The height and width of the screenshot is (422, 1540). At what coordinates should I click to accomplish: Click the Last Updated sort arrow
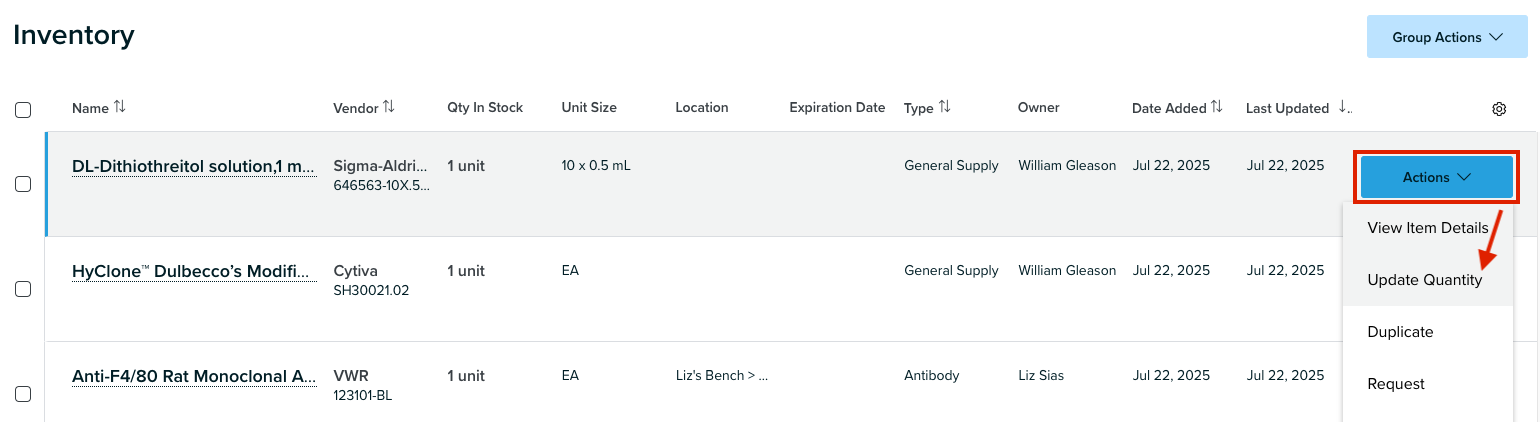click(1344, 108)
